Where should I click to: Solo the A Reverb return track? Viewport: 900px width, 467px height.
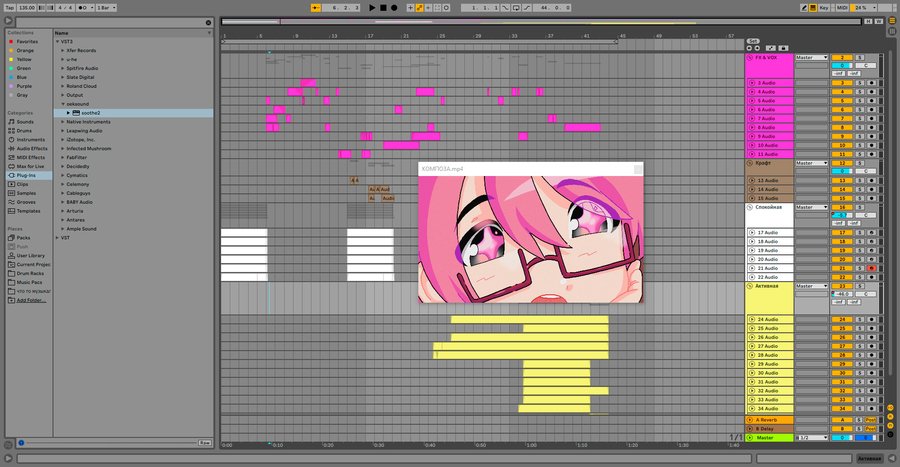(860, 419)
